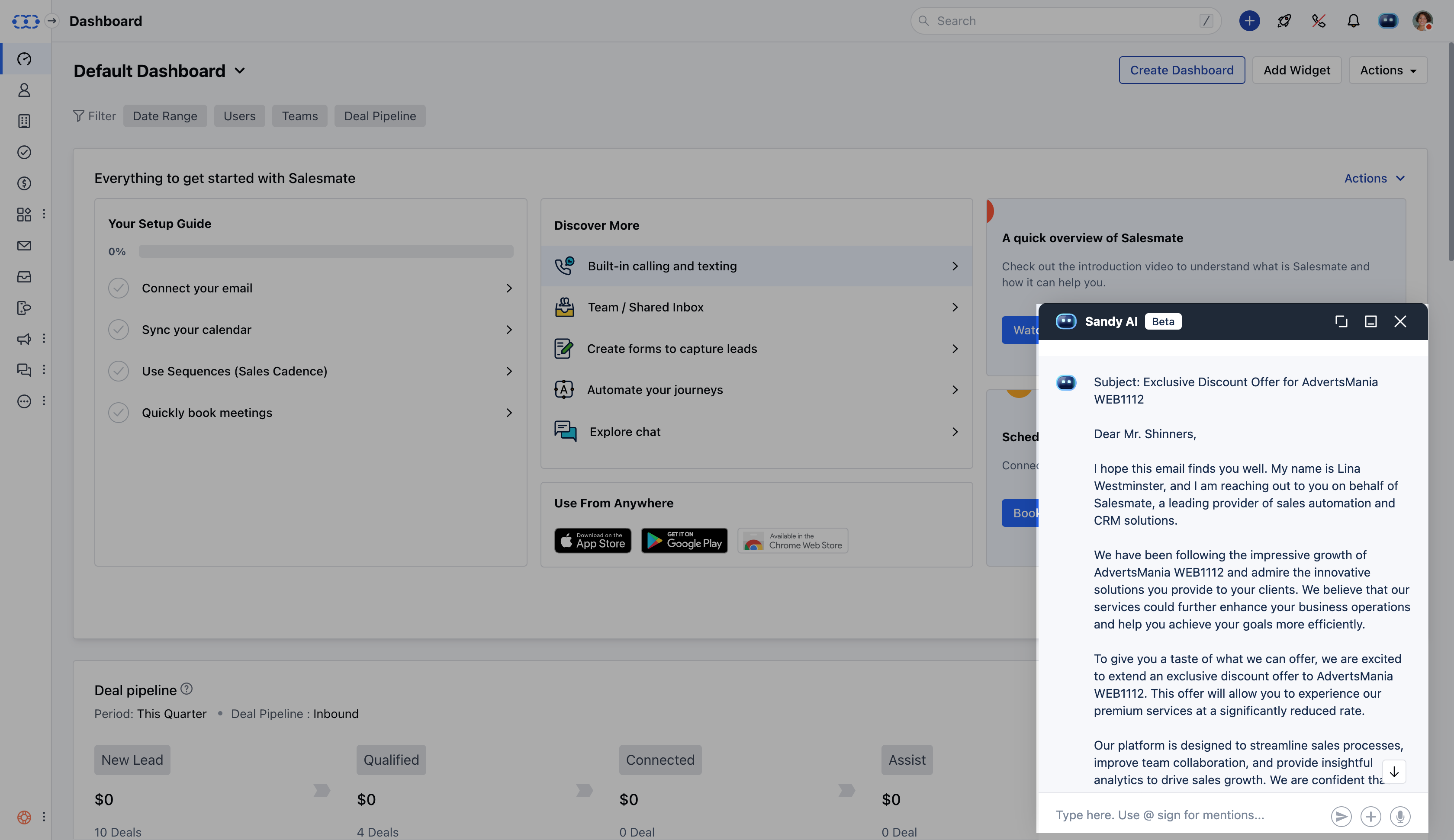Open the Email envelope icon in sidebar
Viewport: 1454px width, 840px height.
(x=24, y=246)
